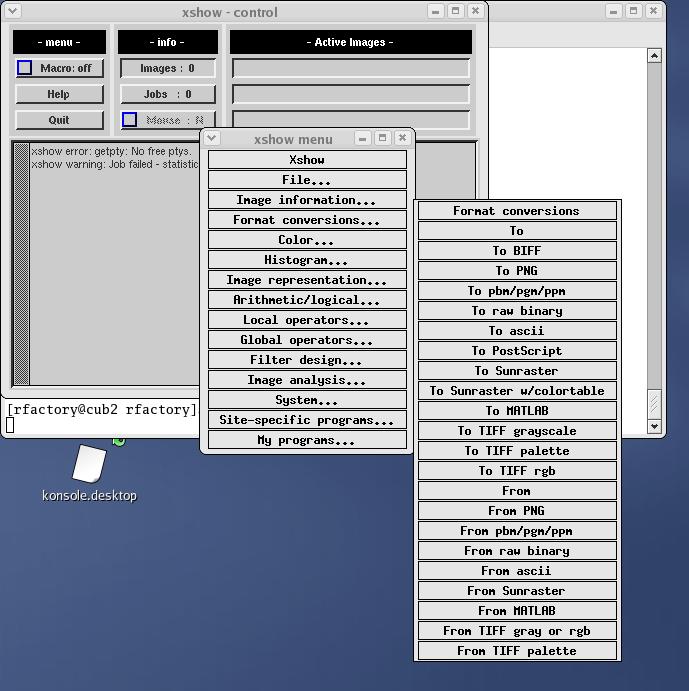This screenshot has height=691, width=689.
Task: Open the xshow menu window dropdown icon
Action: (213, 139)
